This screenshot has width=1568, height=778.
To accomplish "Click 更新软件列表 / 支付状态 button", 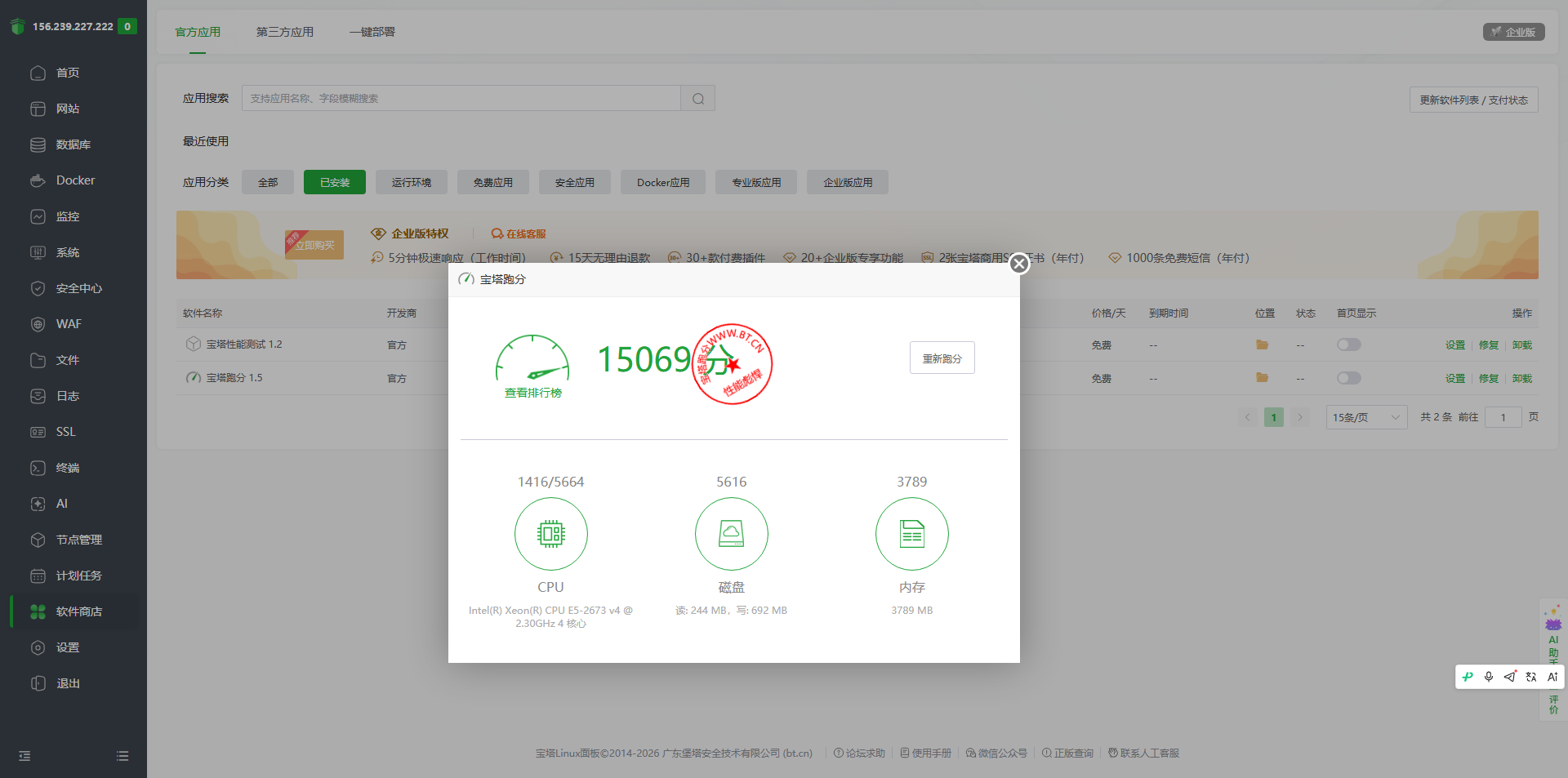I will [x=1474, y=100].
